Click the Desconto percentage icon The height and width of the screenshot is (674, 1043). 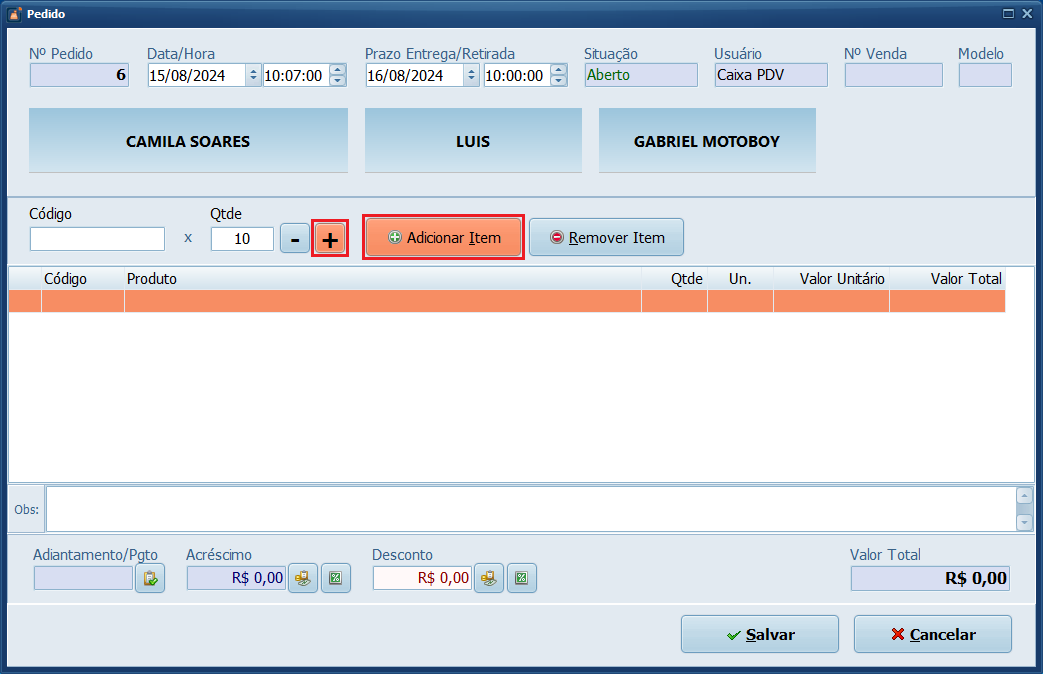(x=522, y=578)
